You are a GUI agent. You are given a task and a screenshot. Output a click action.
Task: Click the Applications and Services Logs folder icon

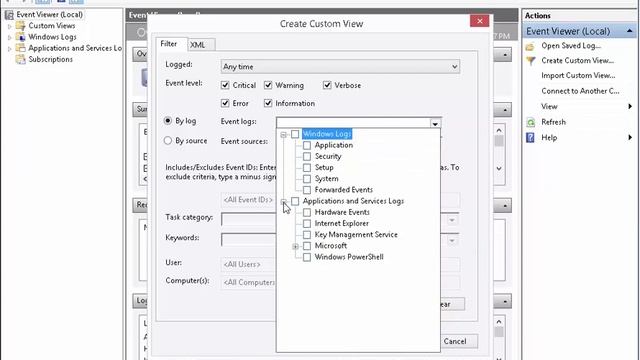coord(20,48)
